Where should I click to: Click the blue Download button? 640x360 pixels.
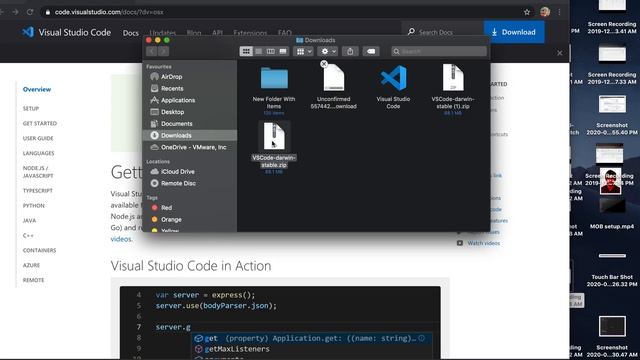coord(514,32)
